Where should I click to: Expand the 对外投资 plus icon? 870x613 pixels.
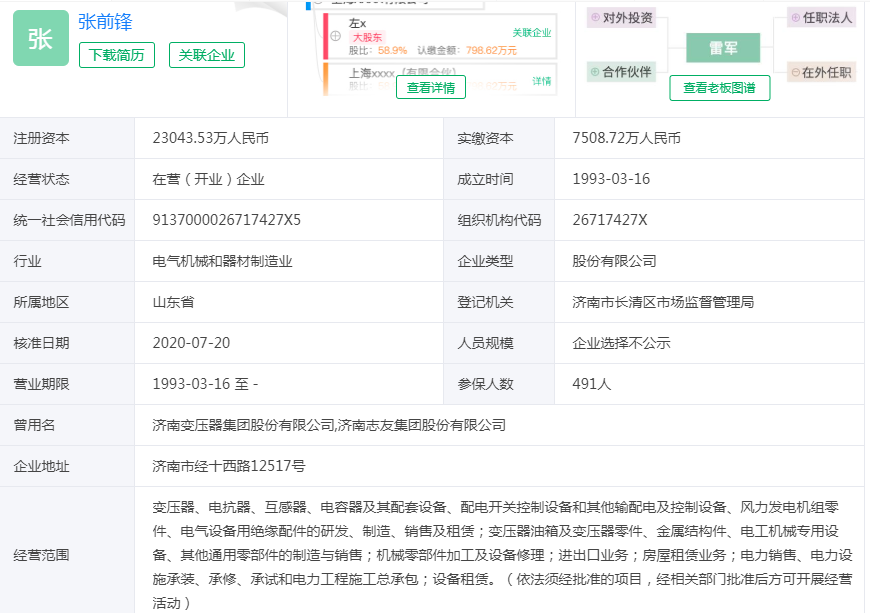(594, 18)
